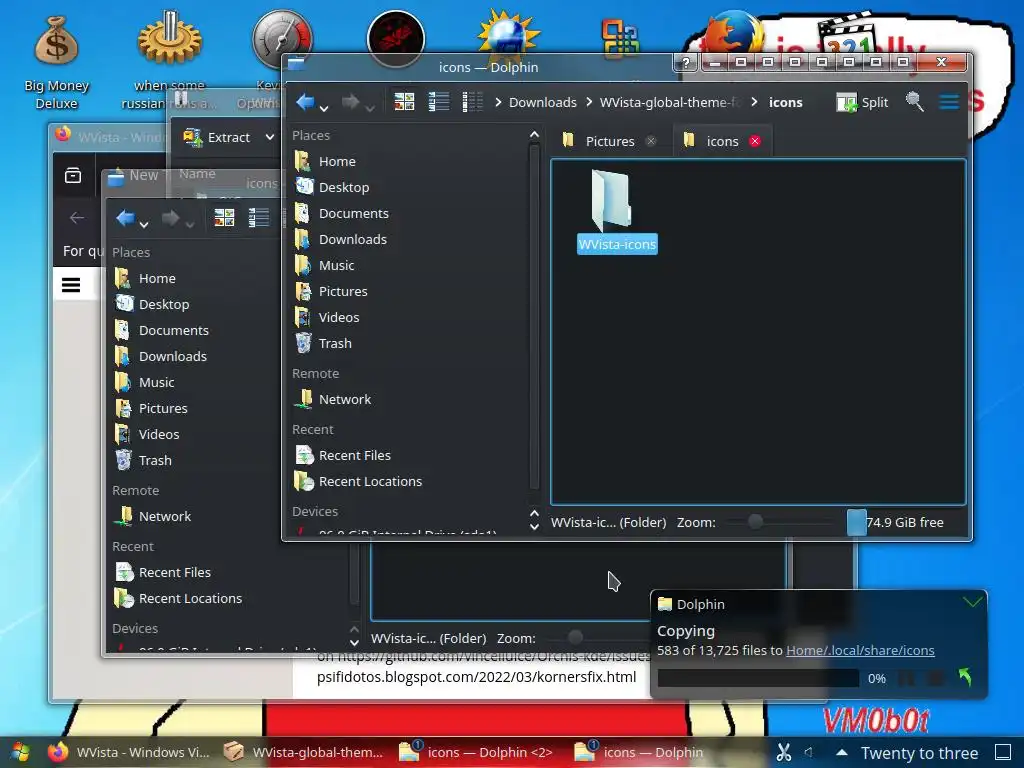Switch front Dolphin window to Icons view
This screenshot has width=1024, height=768.
(404, 102)
